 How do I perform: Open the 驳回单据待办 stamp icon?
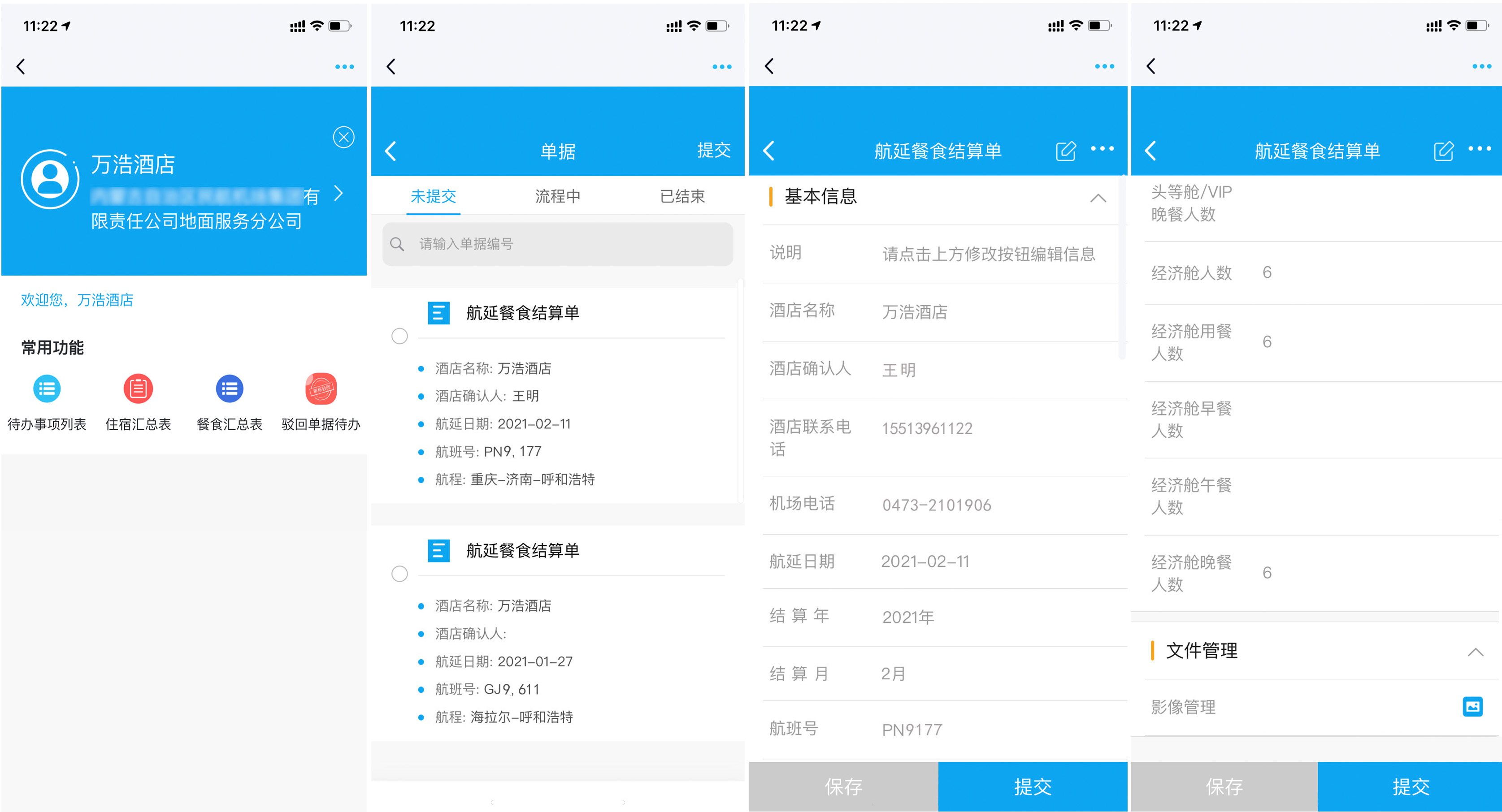pyautogui.click(x=321, y=389)
